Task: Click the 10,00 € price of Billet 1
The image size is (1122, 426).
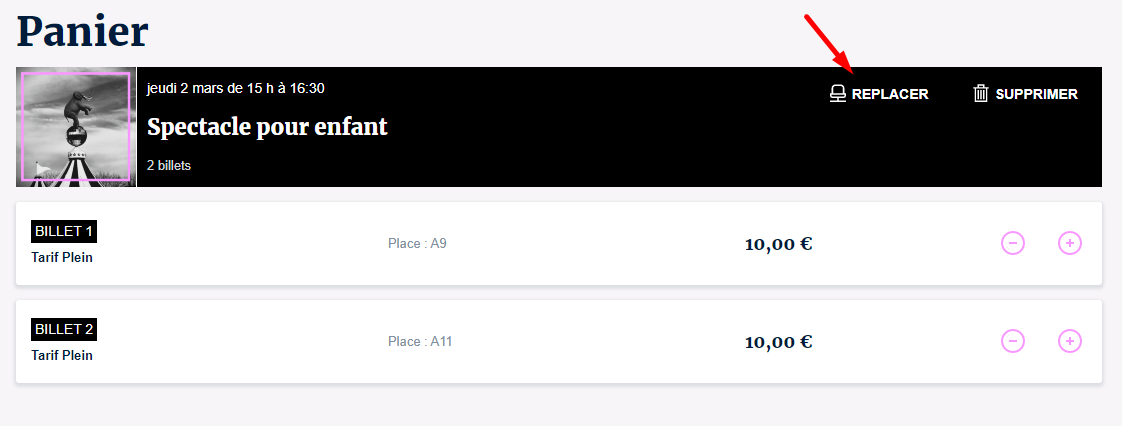Action: pyautogui.click(x=778, y=244)
